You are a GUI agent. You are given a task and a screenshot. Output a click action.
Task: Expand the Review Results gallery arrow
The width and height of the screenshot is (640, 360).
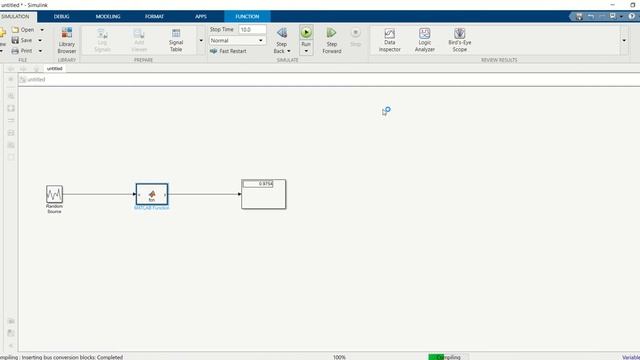[x=624, y=40]
